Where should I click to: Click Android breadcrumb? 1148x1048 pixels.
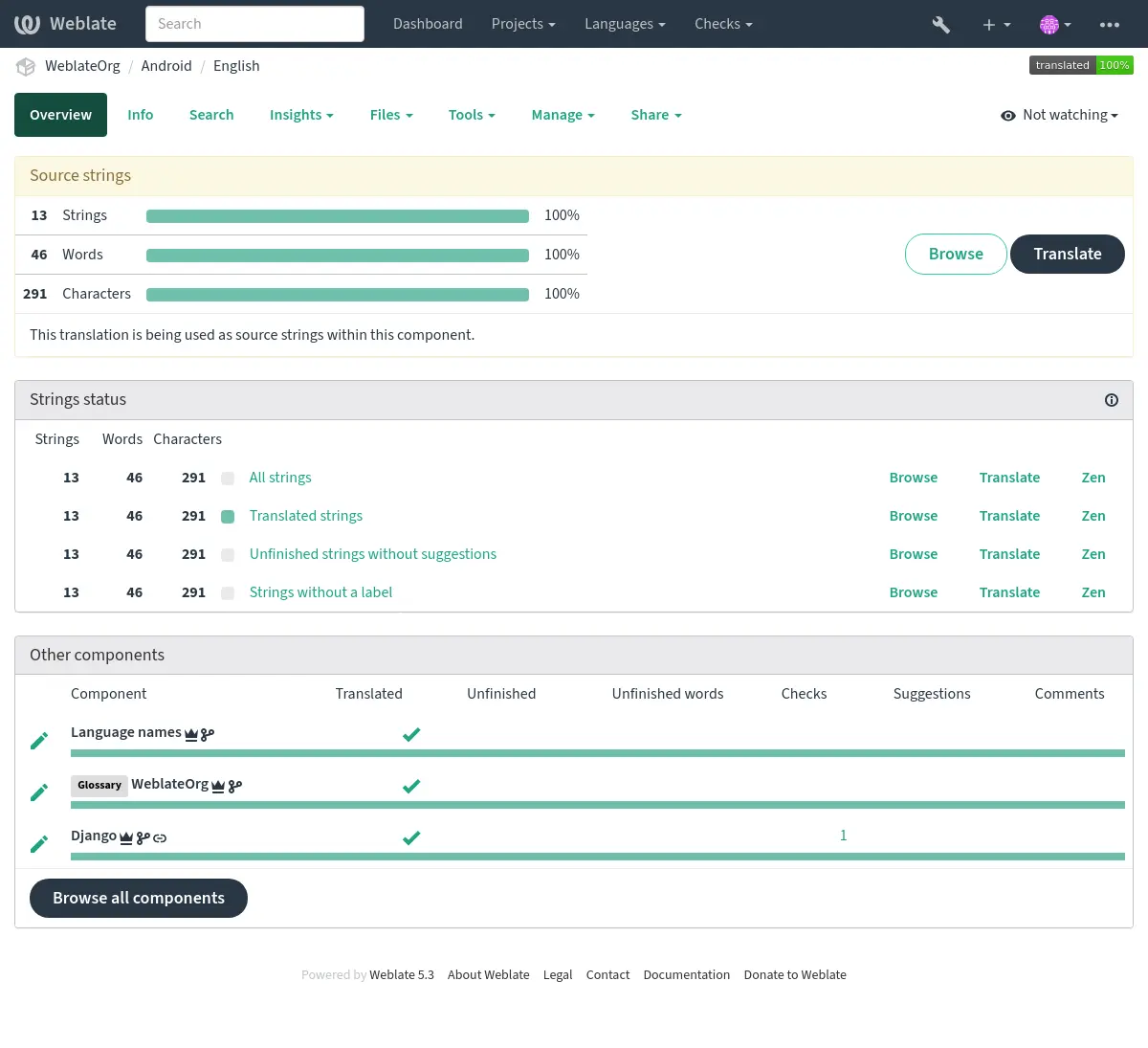pyautogui.click(x=166, y=66)
